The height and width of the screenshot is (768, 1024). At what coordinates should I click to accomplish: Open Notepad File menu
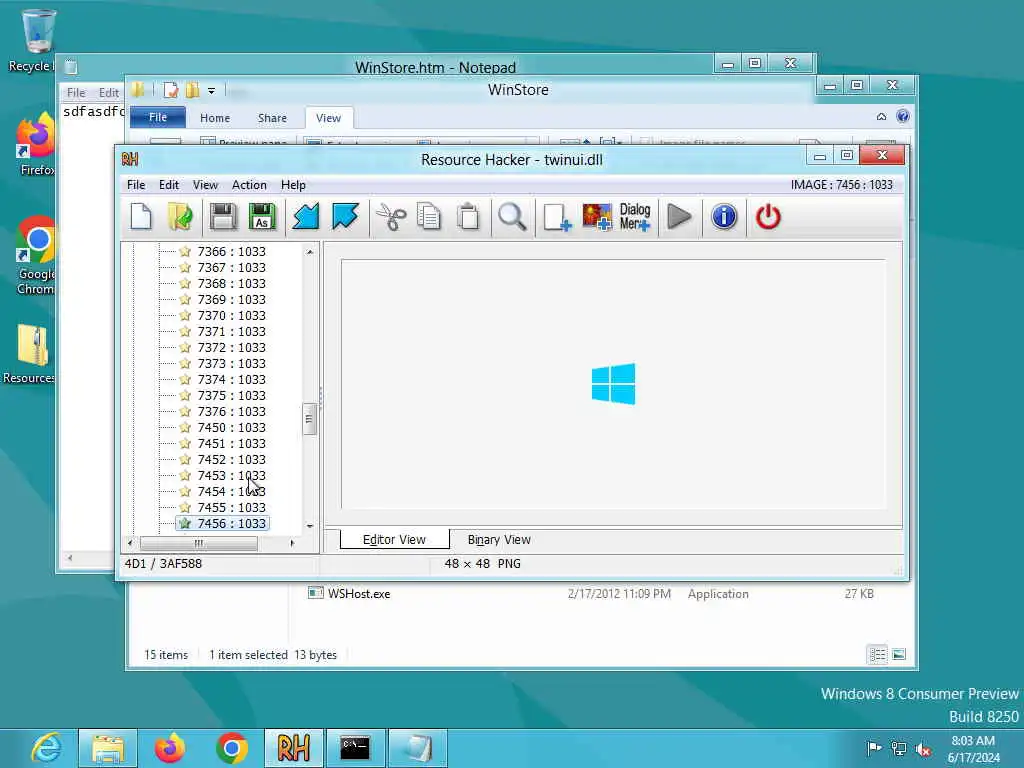coord(76,93)
